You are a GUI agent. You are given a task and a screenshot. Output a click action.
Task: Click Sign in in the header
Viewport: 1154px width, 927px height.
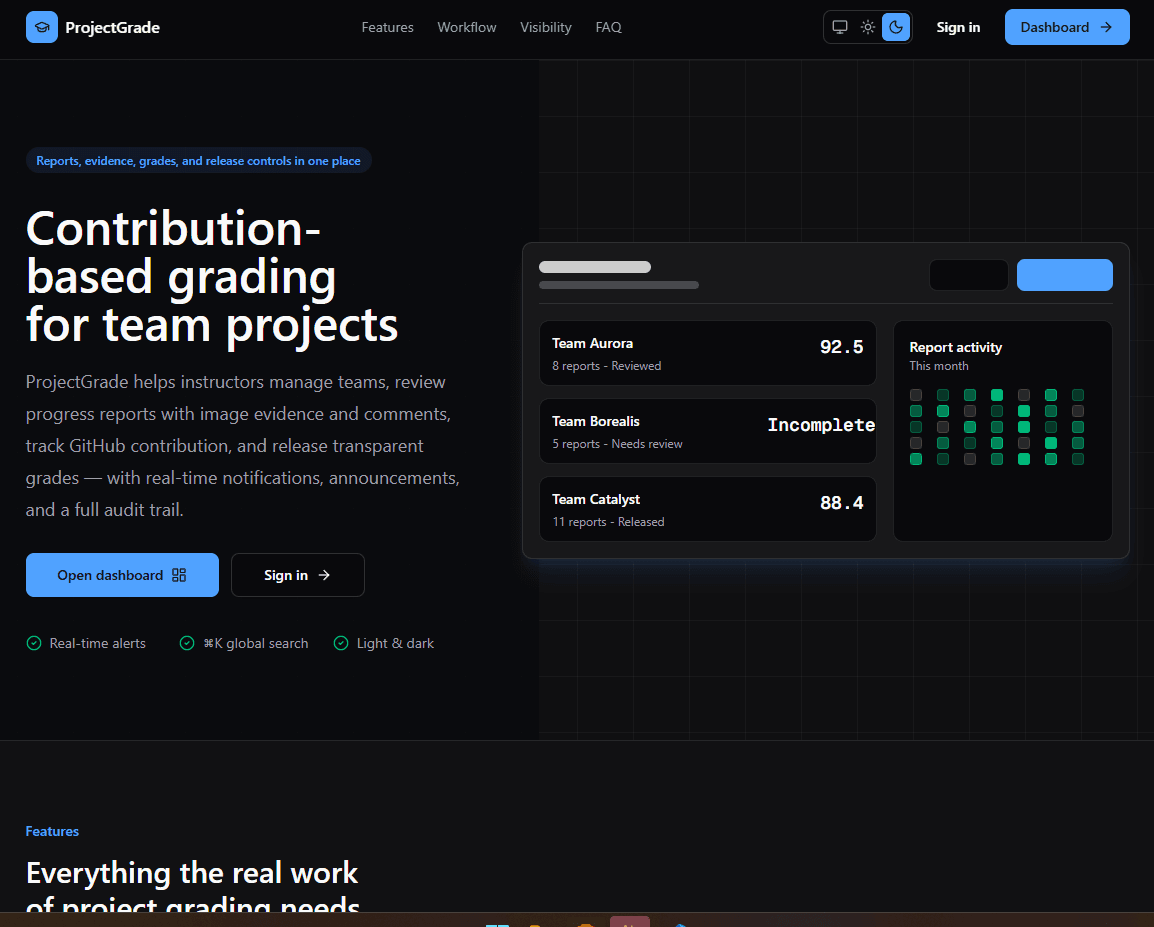[958, 27]
